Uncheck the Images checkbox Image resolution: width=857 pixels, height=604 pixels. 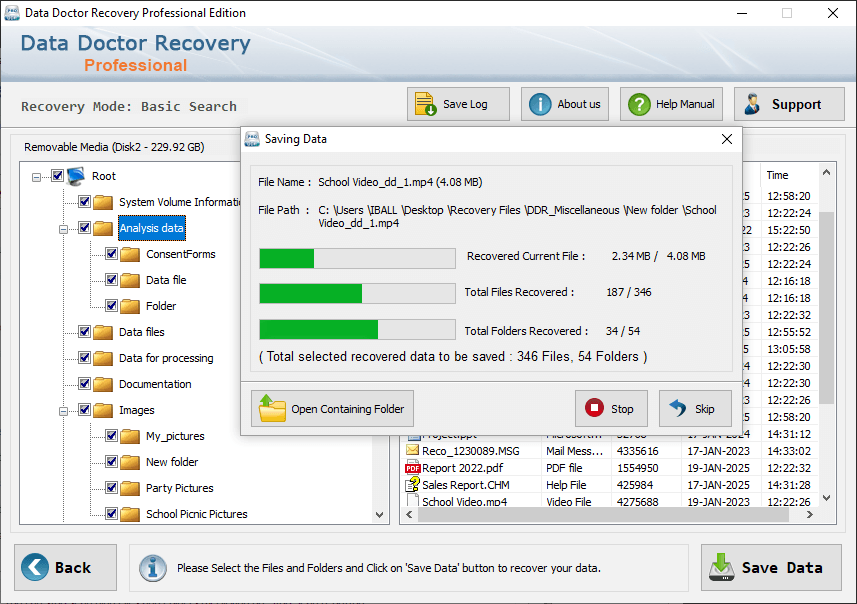click(84, 409)
